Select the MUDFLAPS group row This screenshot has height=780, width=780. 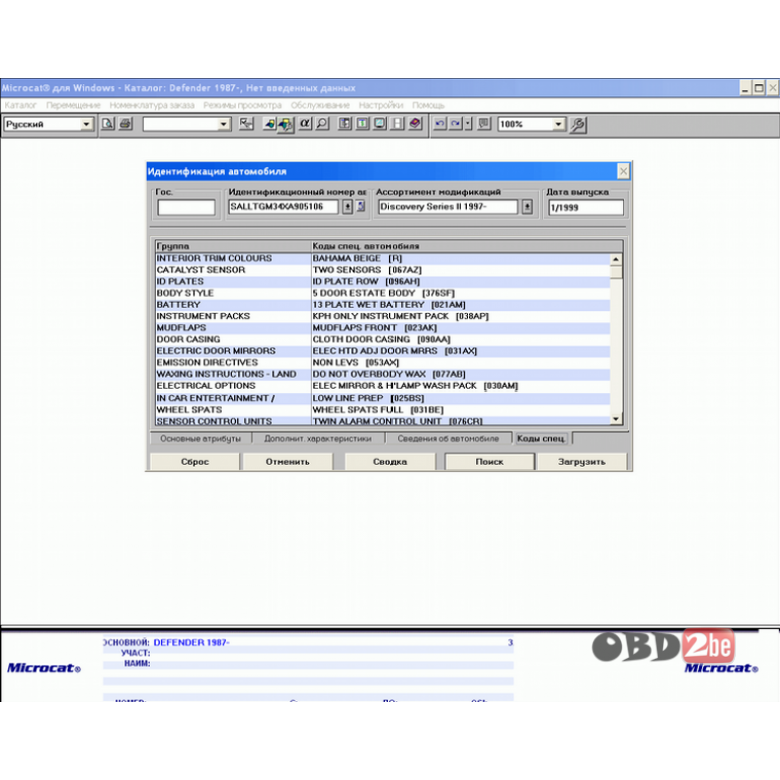383,328
